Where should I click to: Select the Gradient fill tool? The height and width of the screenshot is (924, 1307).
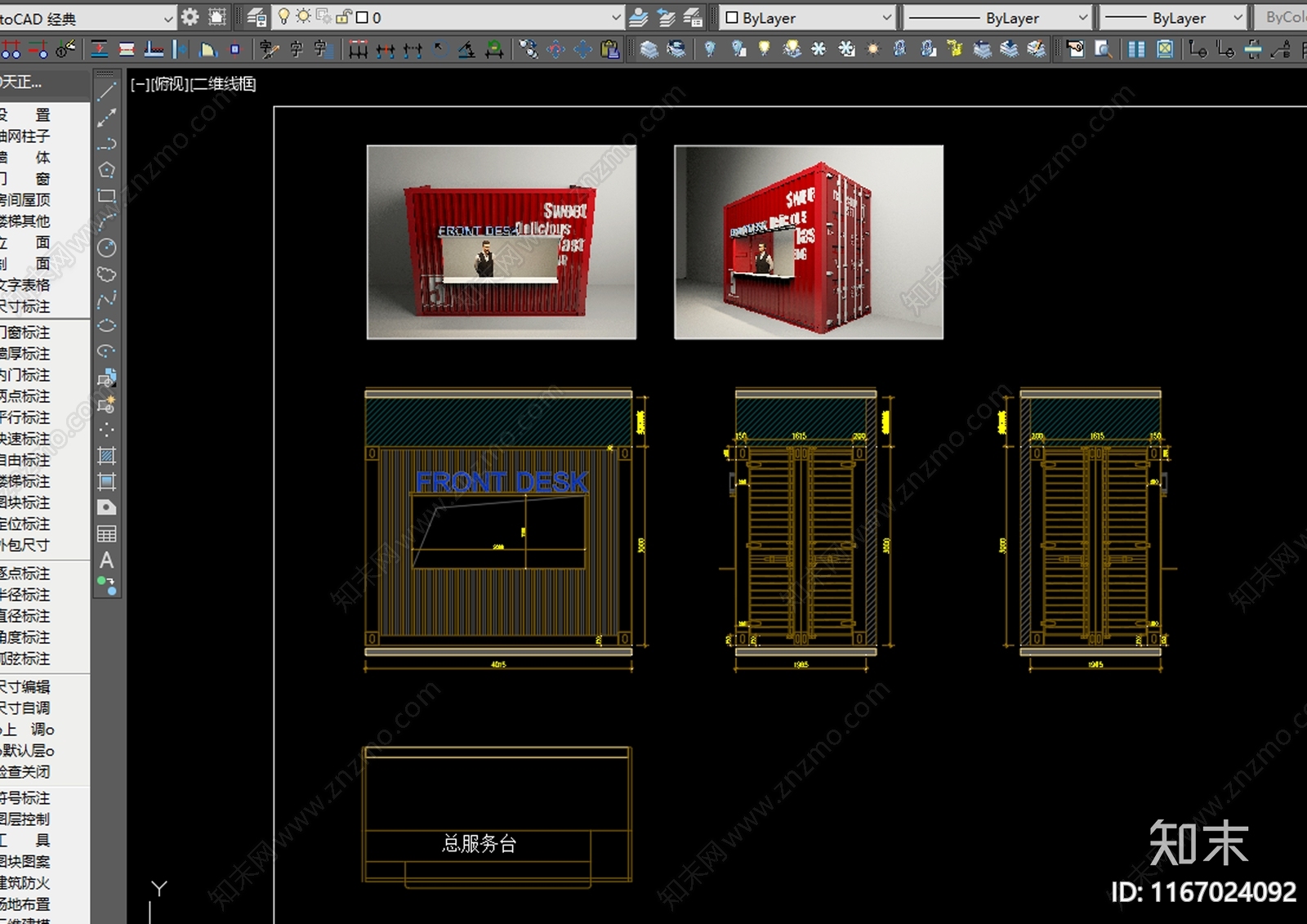(x=106, y=481)
